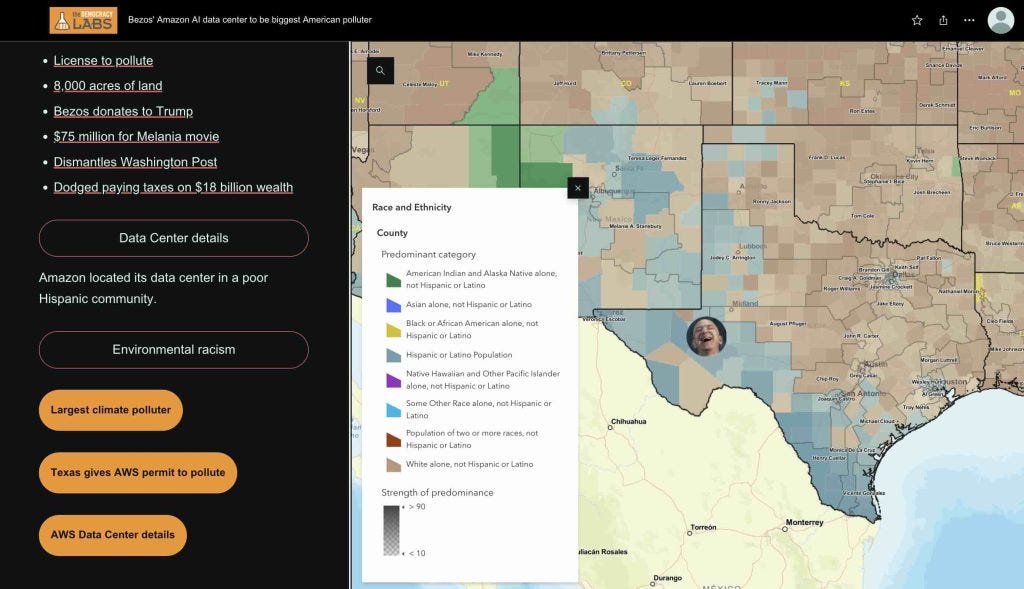Click the share icon in header
Screen dimensions: 1024x589
pos(943,20)
